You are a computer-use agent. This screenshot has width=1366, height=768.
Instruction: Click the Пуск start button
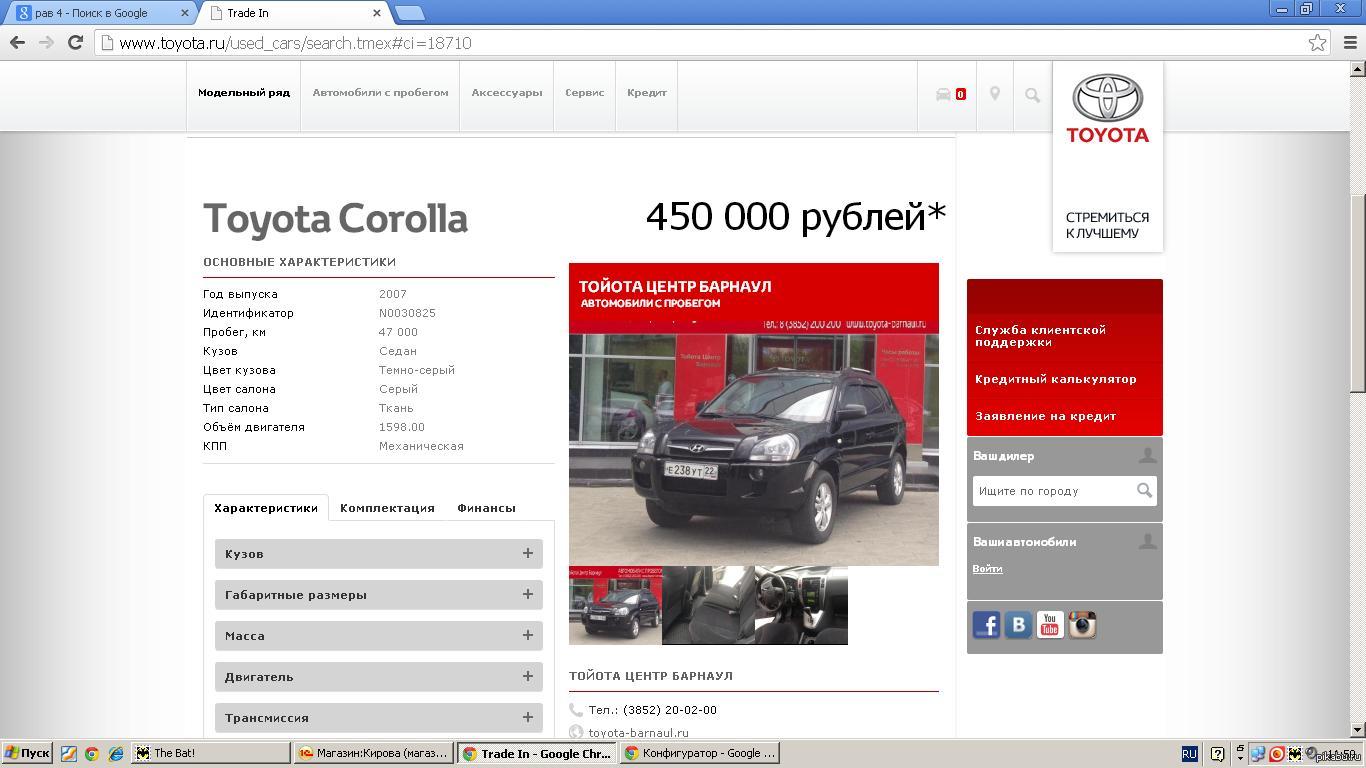(x=27, y=753)
